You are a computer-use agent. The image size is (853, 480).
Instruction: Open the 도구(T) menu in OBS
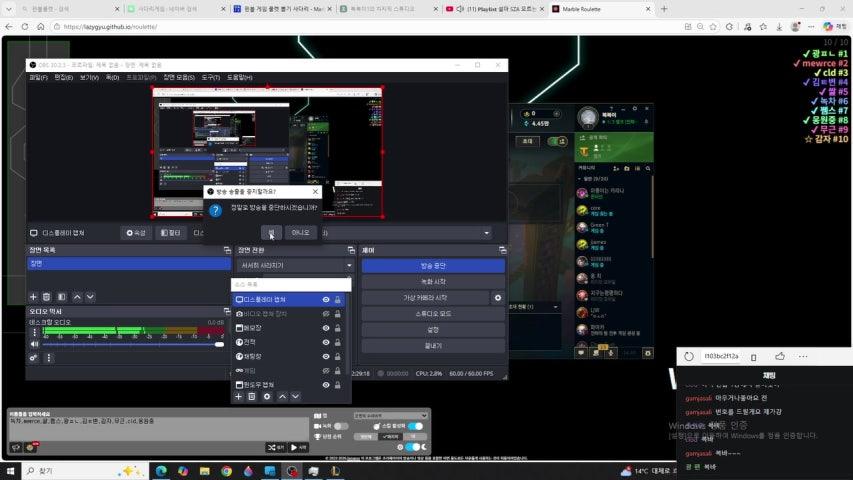coord(211,77)
